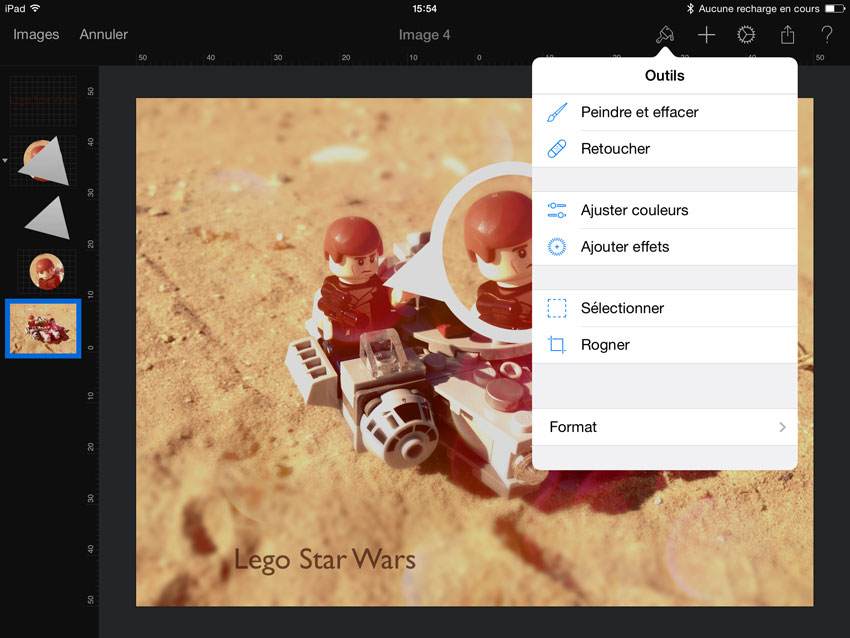Select the grouped triangle and circle layer thumbnail
The image size is (850, 638).
[x=43, y=160]
